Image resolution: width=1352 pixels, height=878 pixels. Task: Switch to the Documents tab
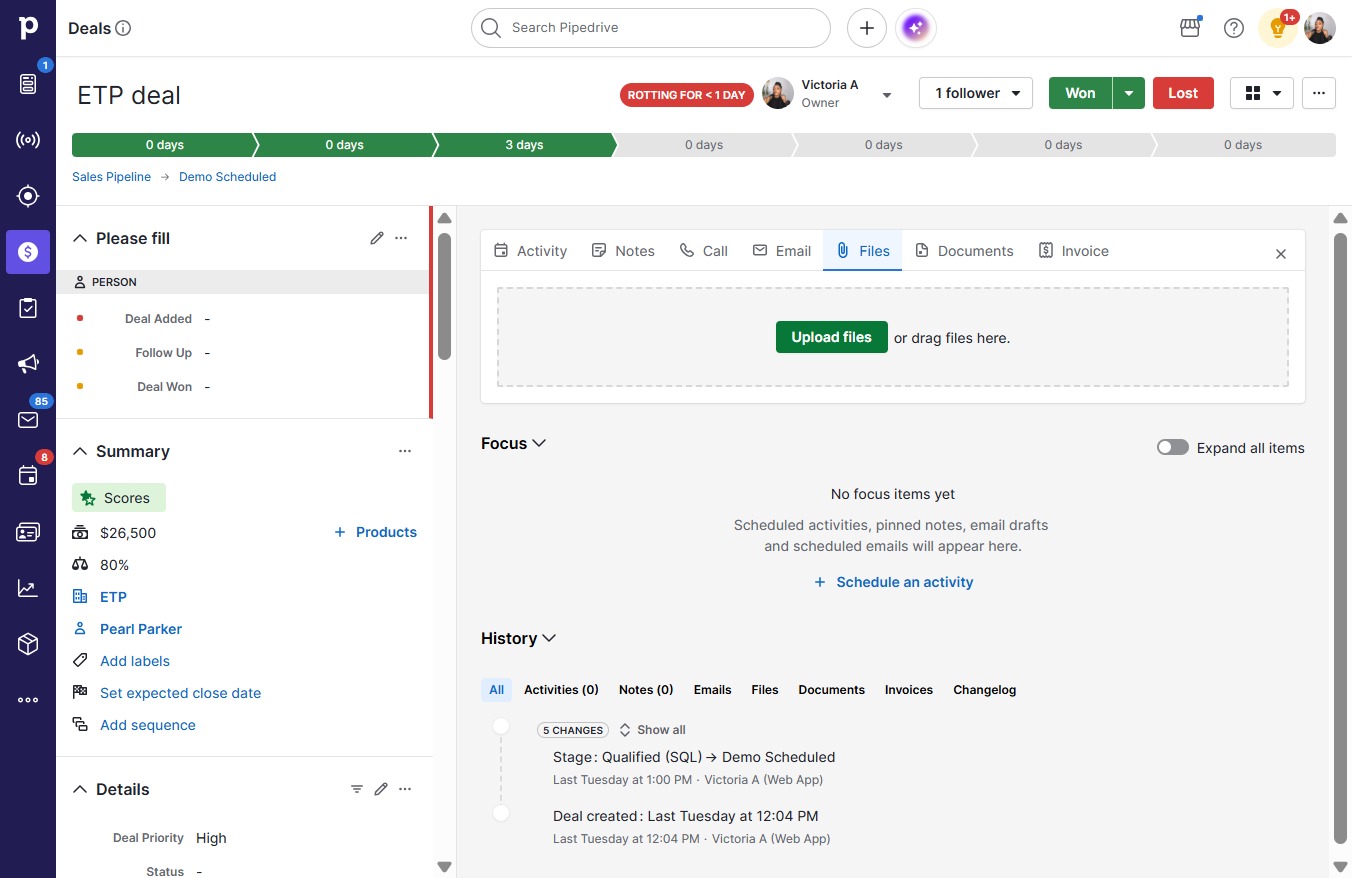coord(964,251)
